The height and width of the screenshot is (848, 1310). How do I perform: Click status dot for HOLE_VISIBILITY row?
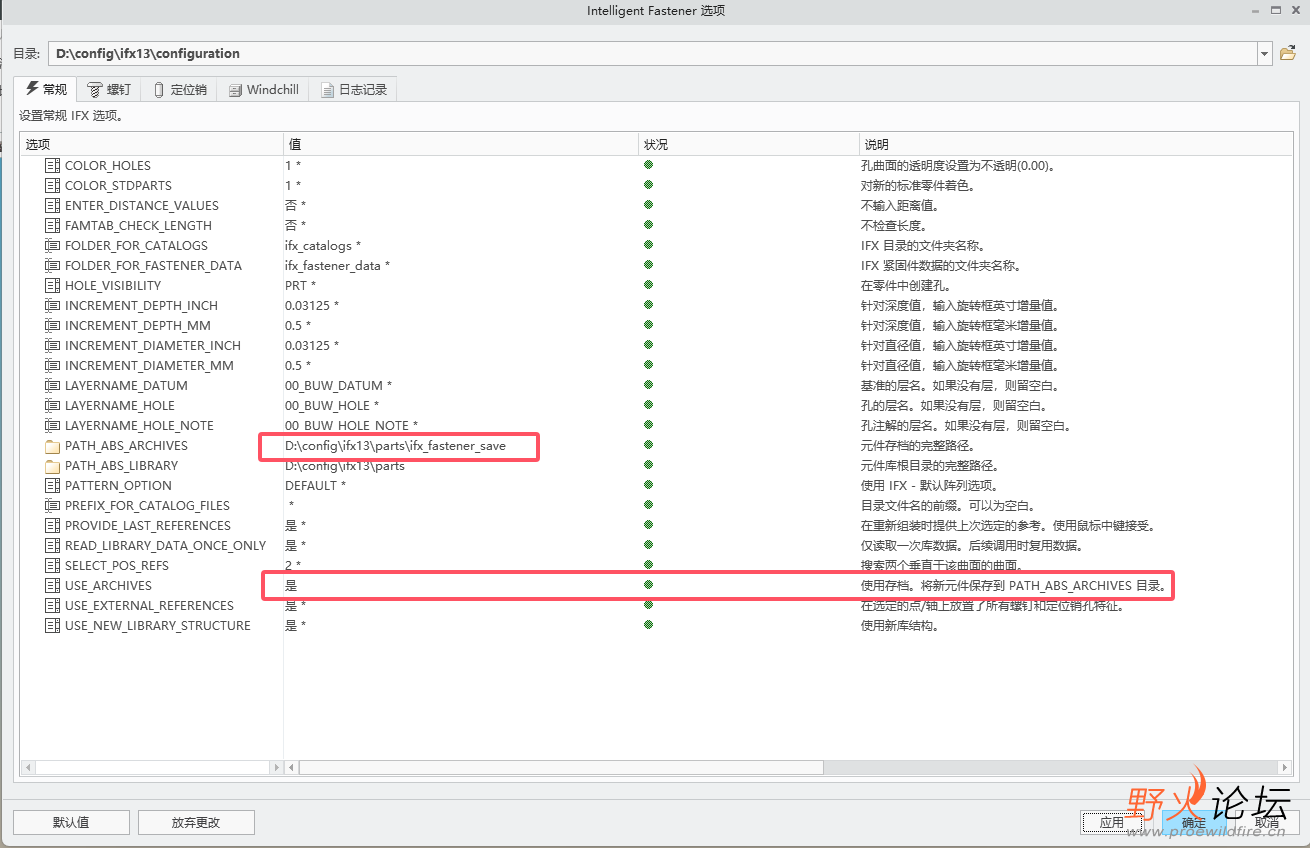coord(648,285)
